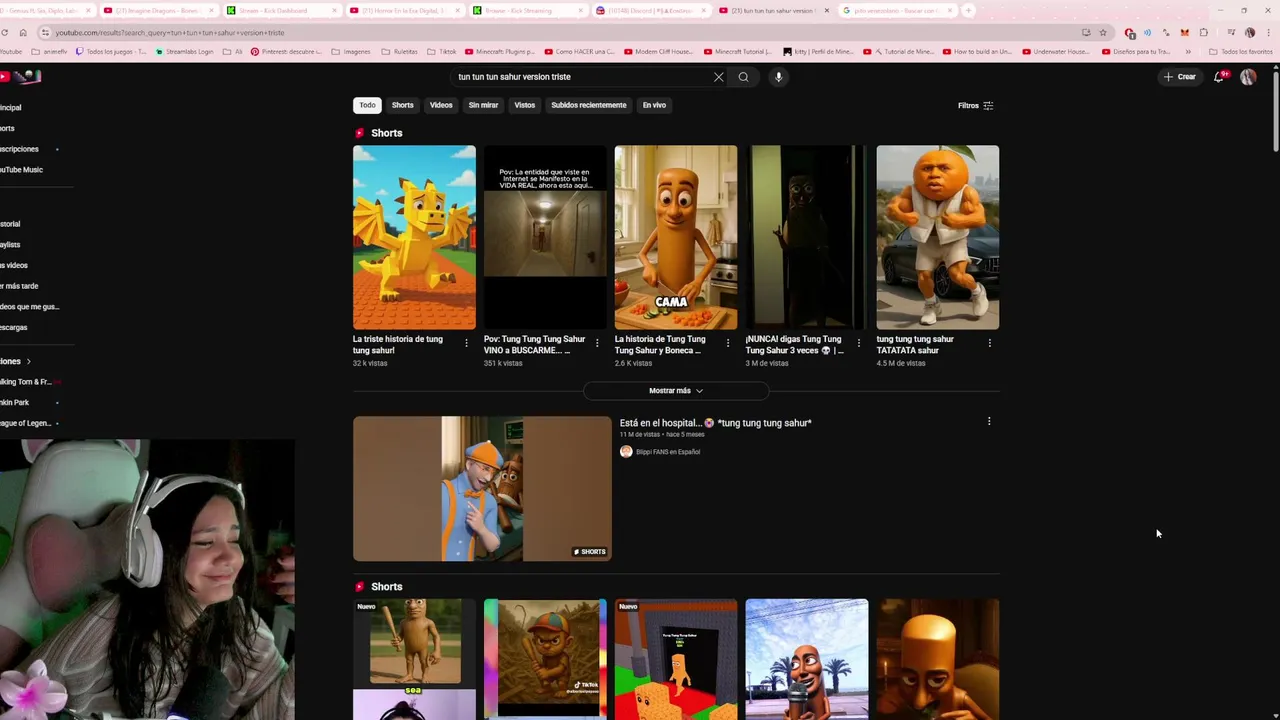
Task: Open 'Modern Cliff House' bookmark
Action: (x=658, y=51)
